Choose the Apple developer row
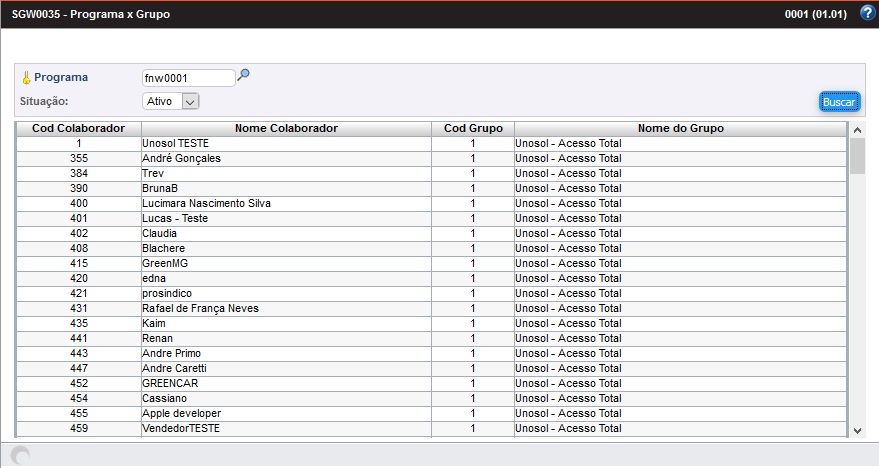Viewport: 879px width, 468px height. (181, 413)
